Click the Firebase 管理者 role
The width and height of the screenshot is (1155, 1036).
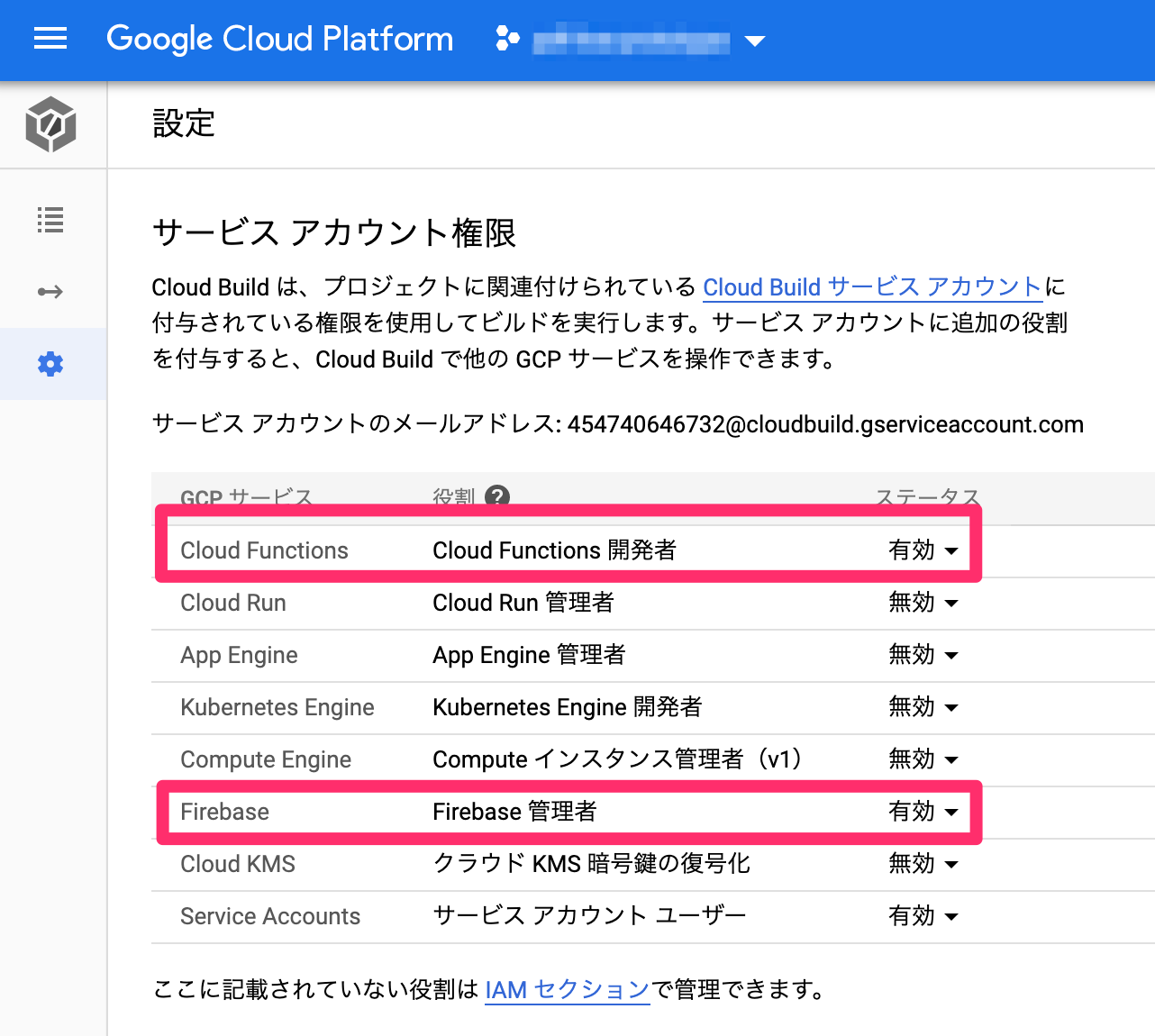[514, 812]
